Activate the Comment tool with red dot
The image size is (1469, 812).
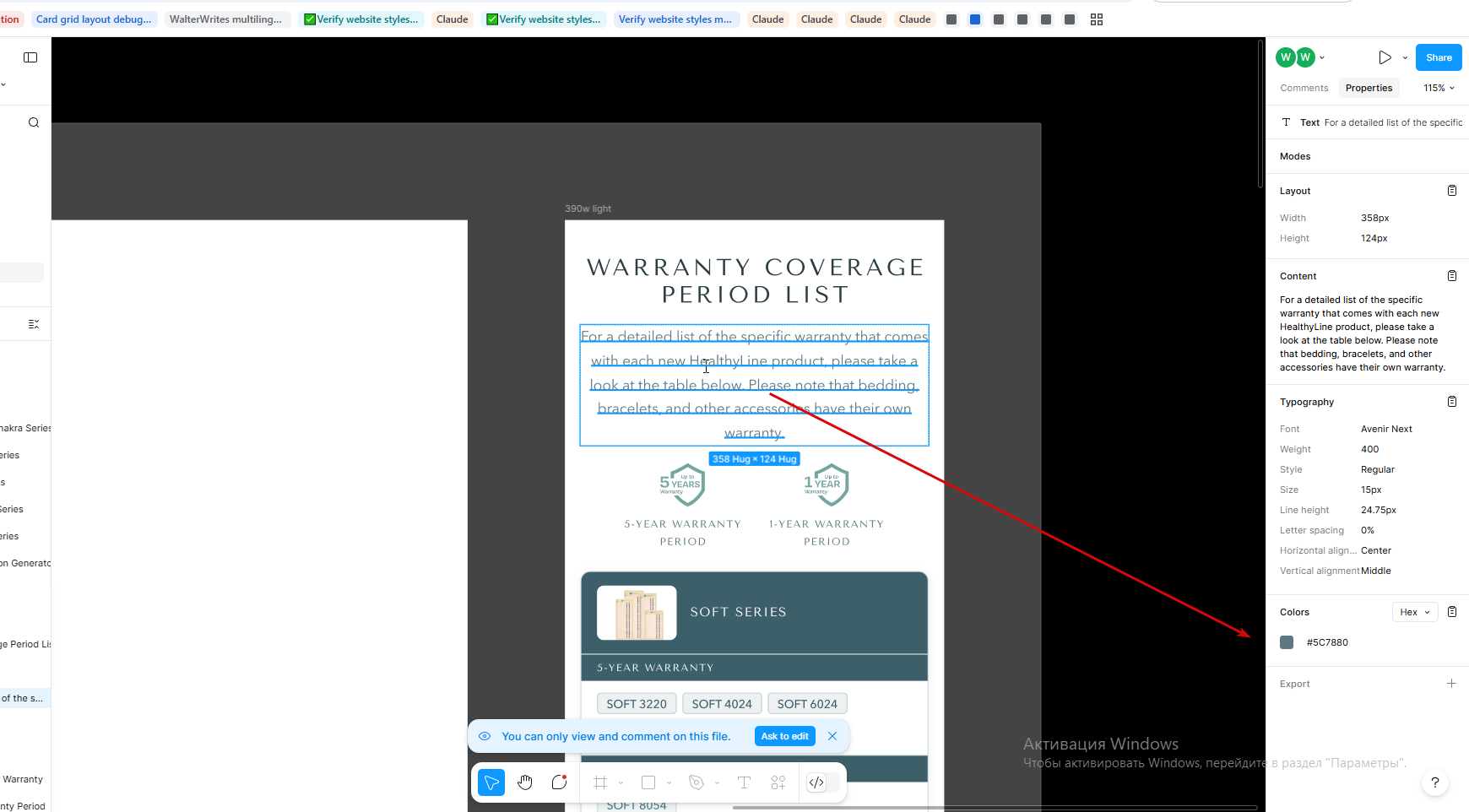pos(559,782)
